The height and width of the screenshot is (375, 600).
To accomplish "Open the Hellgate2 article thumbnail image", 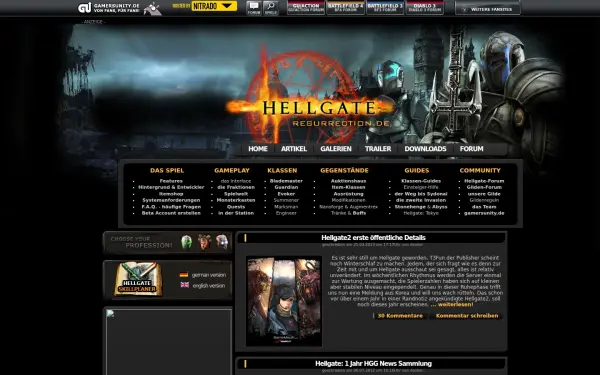I will (x=284, y=302).
